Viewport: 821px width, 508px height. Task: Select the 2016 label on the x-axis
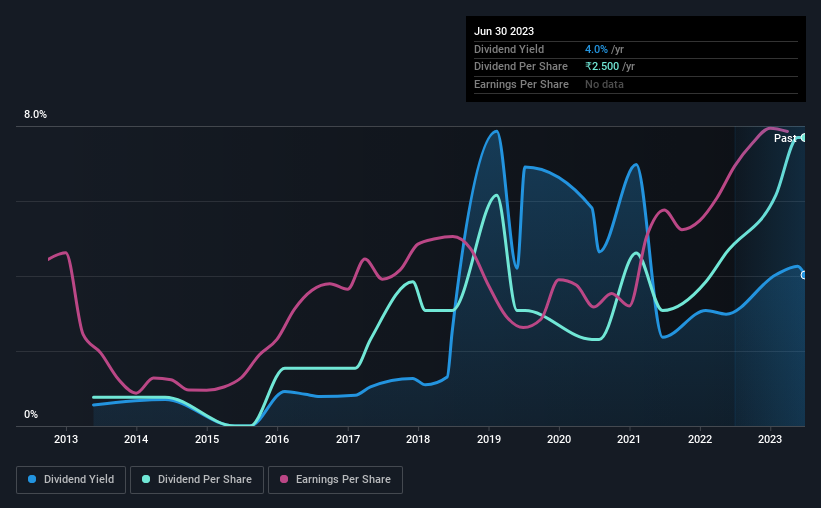tap(277, 439)
